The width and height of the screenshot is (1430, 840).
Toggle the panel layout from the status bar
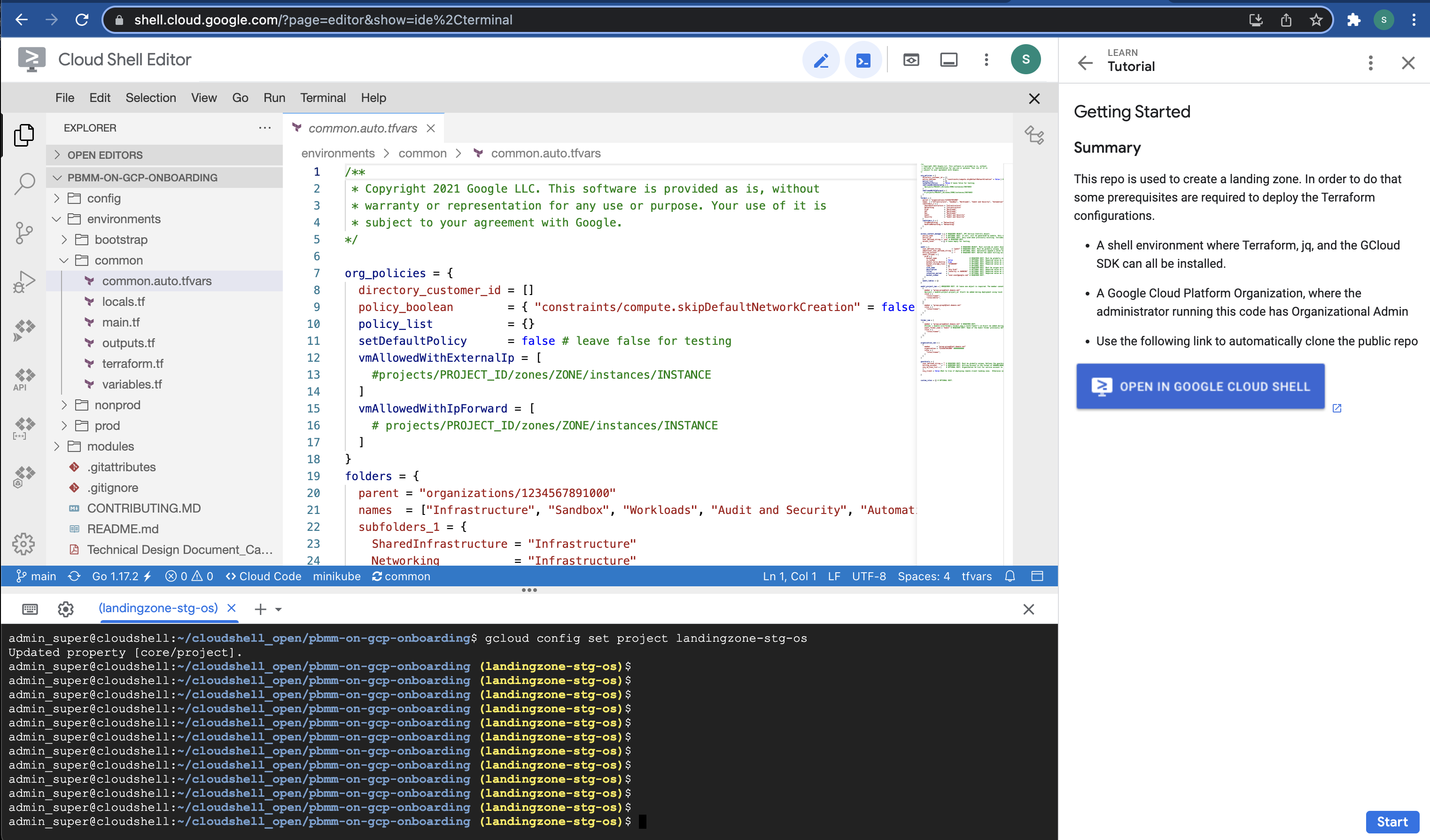tap(1037, 576)
